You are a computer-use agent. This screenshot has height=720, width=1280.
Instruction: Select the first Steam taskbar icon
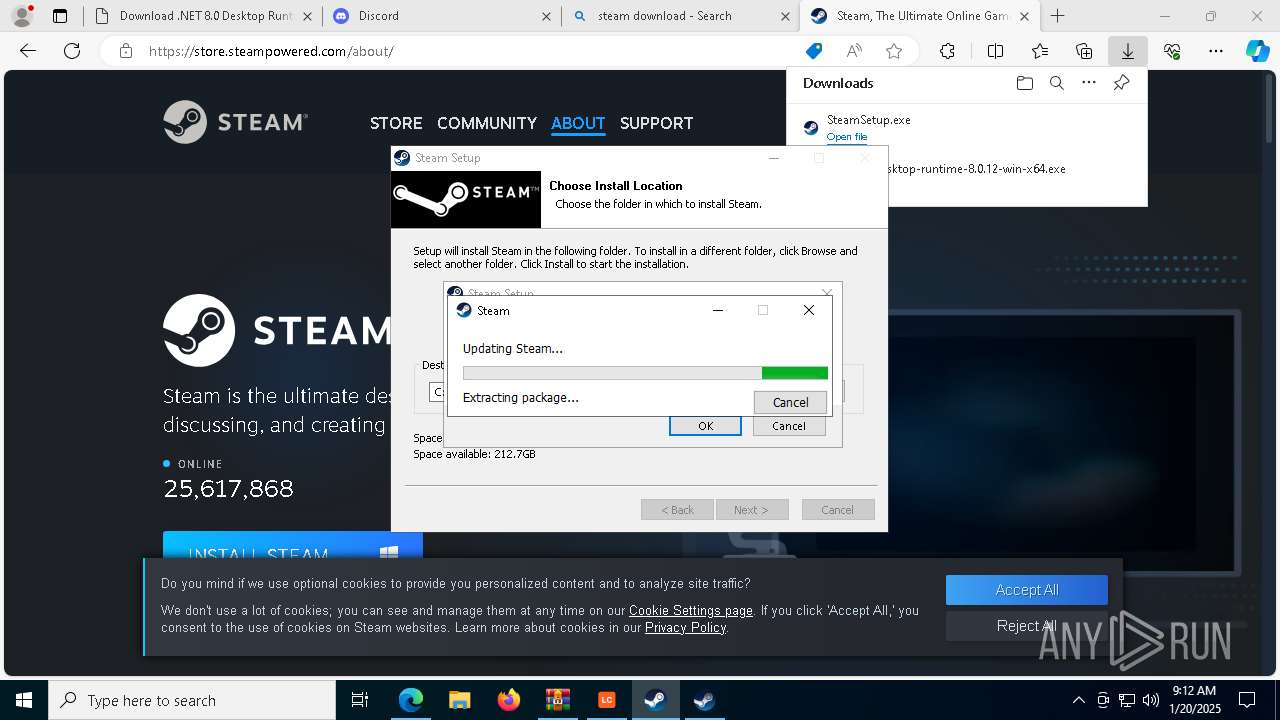click(x=655, y=700)
